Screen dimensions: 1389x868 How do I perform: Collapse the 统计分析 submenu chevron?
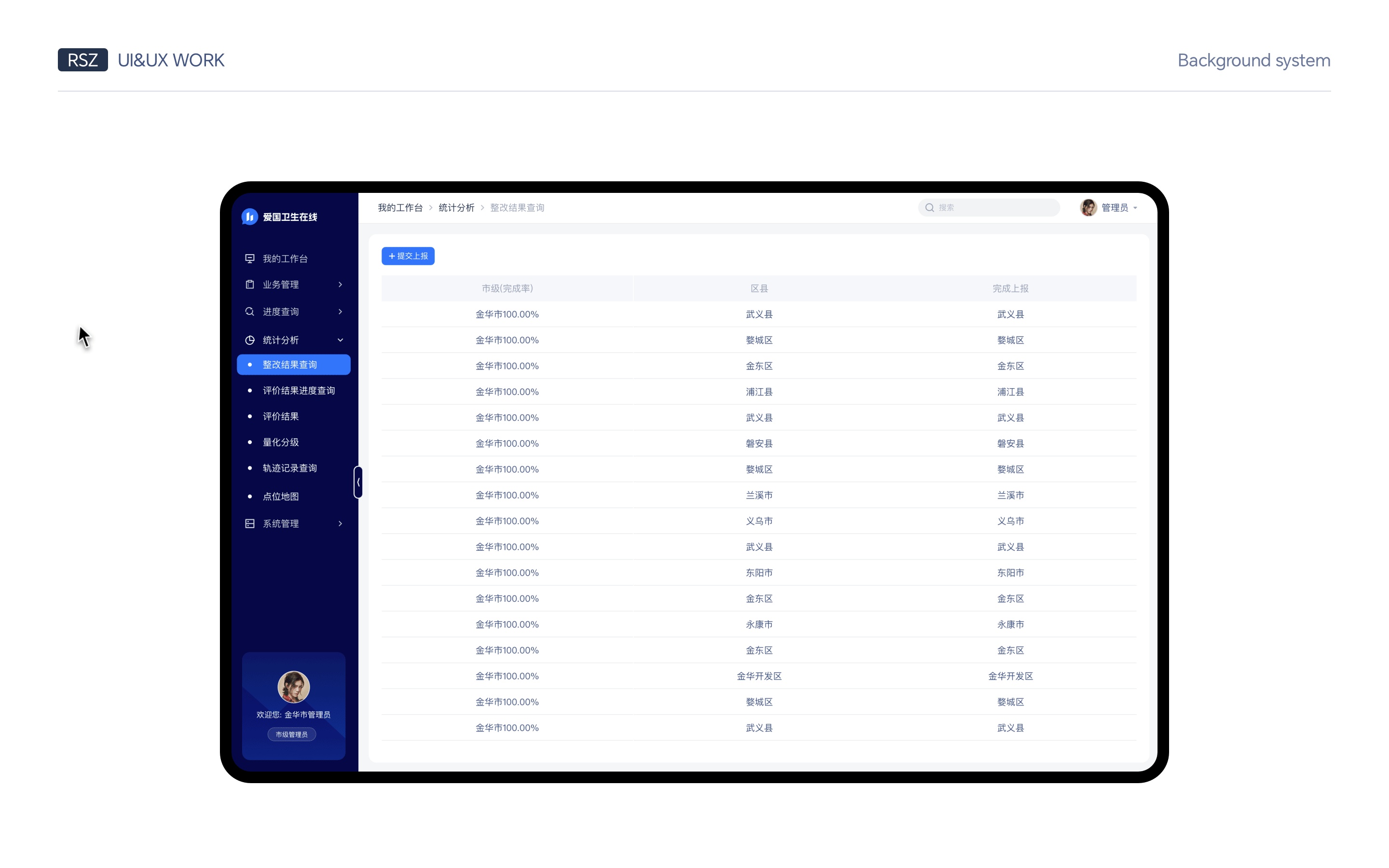click(x=340, y=340)
